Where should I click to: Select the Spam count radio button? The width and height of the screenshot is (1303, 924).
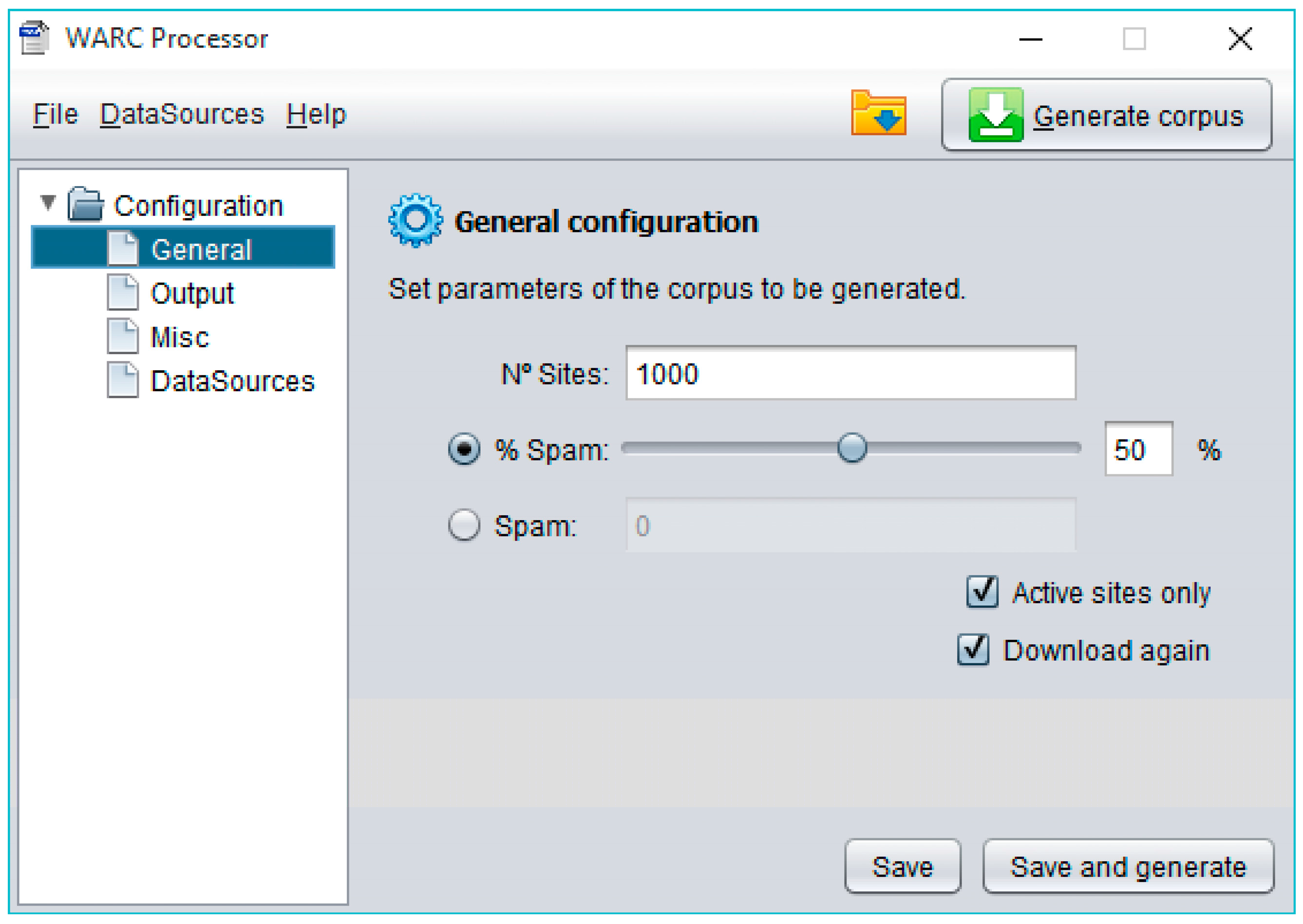pos(464,525)
